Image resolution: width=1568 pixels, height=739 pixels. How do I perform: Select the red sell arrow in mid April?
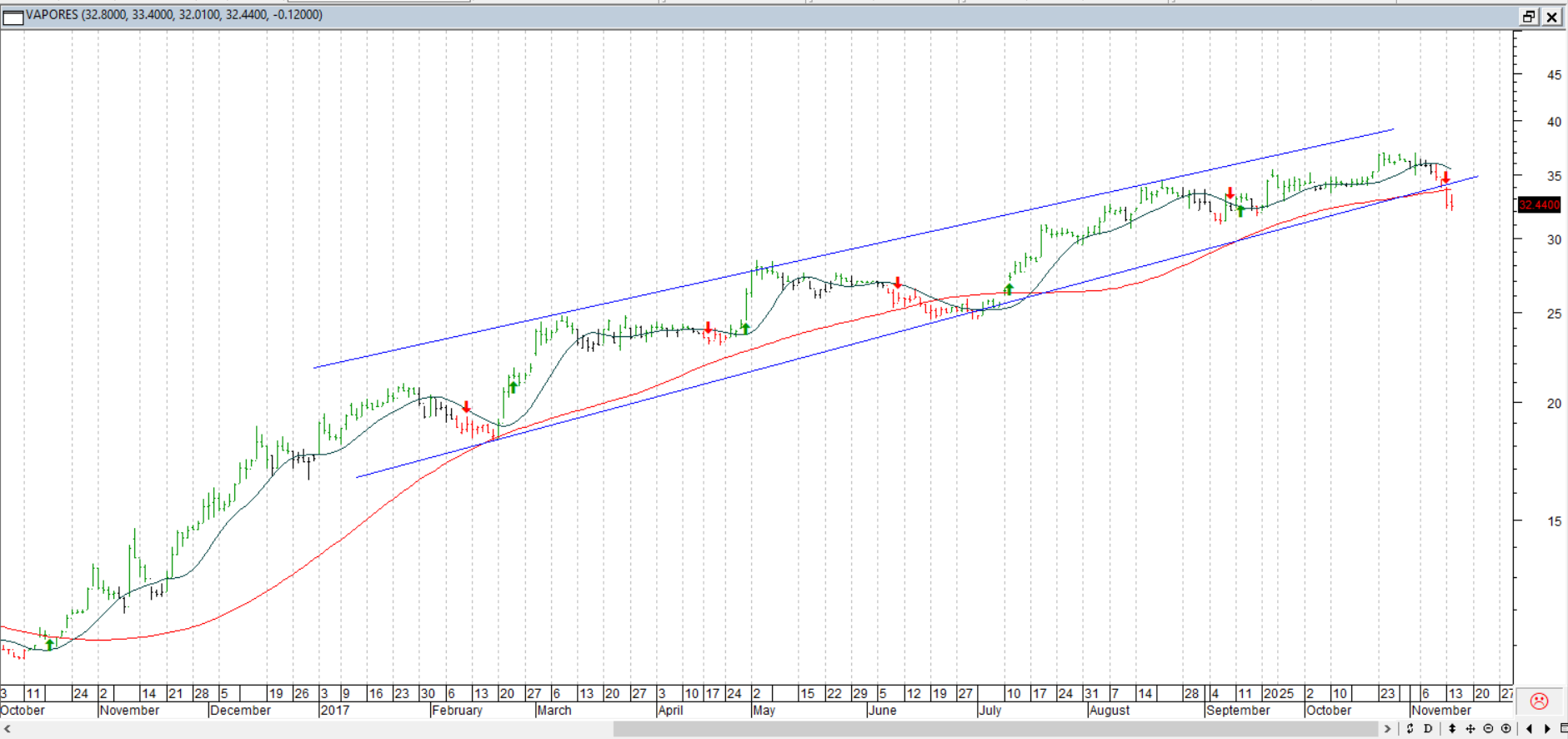(x=709, y=328)
